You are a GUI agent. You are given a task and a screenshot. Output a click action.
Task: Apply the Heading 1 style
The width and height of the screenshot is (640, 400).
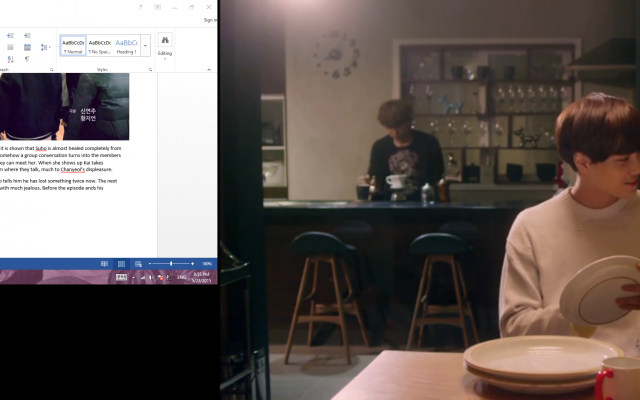tap(126, 46)
